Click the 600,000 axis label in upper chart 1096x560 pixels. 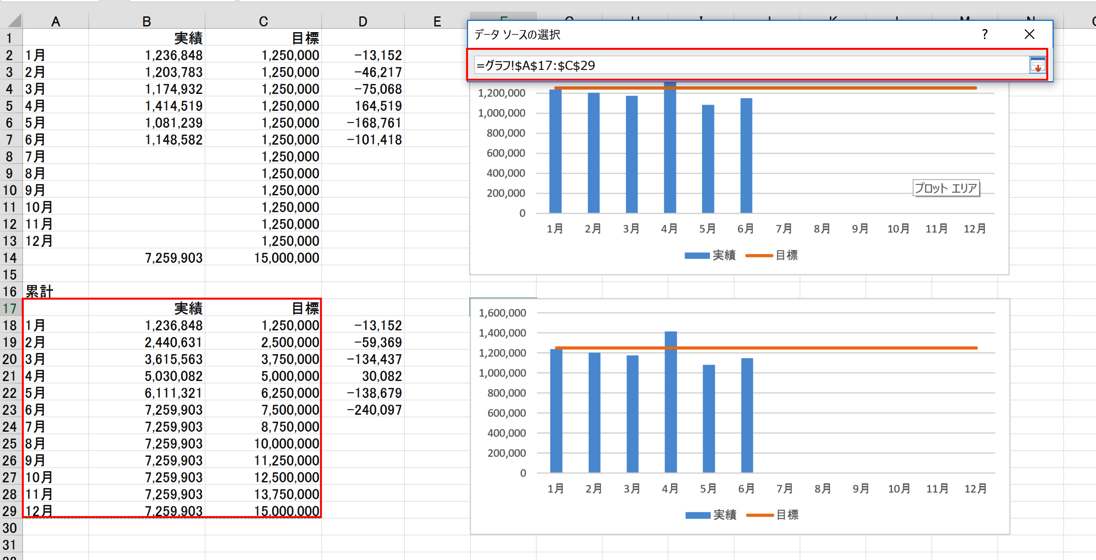[x=505, y=153]
